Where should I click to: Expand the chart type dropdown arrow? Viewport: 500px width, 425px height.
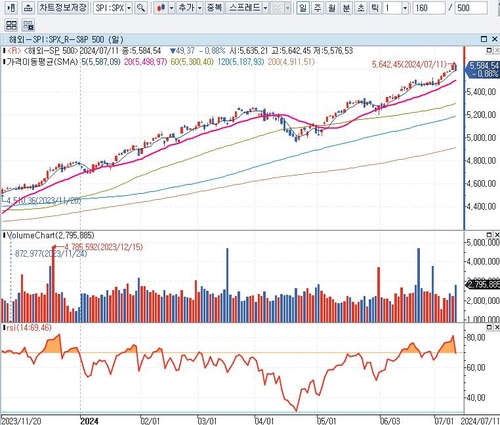[x=171, y=8]
